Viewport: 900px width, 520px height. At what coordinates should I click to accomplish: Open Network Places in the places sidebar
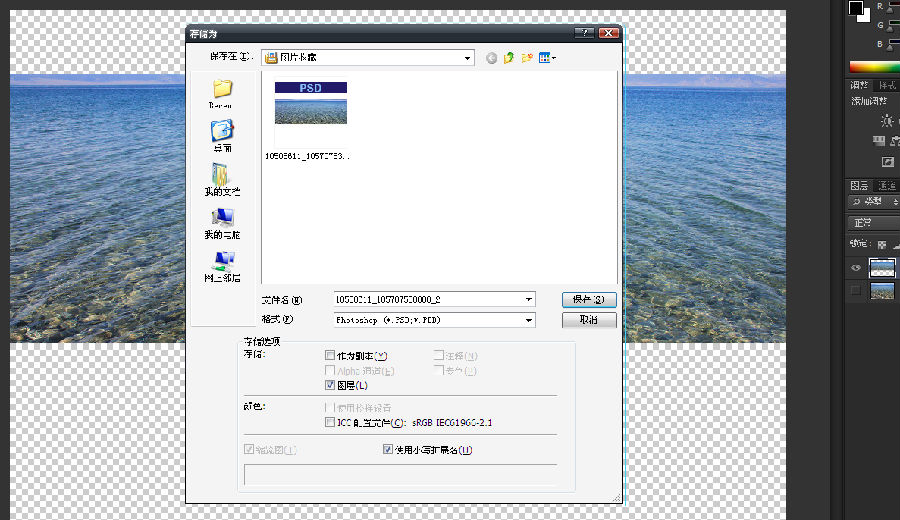click(x=222, y=266)
